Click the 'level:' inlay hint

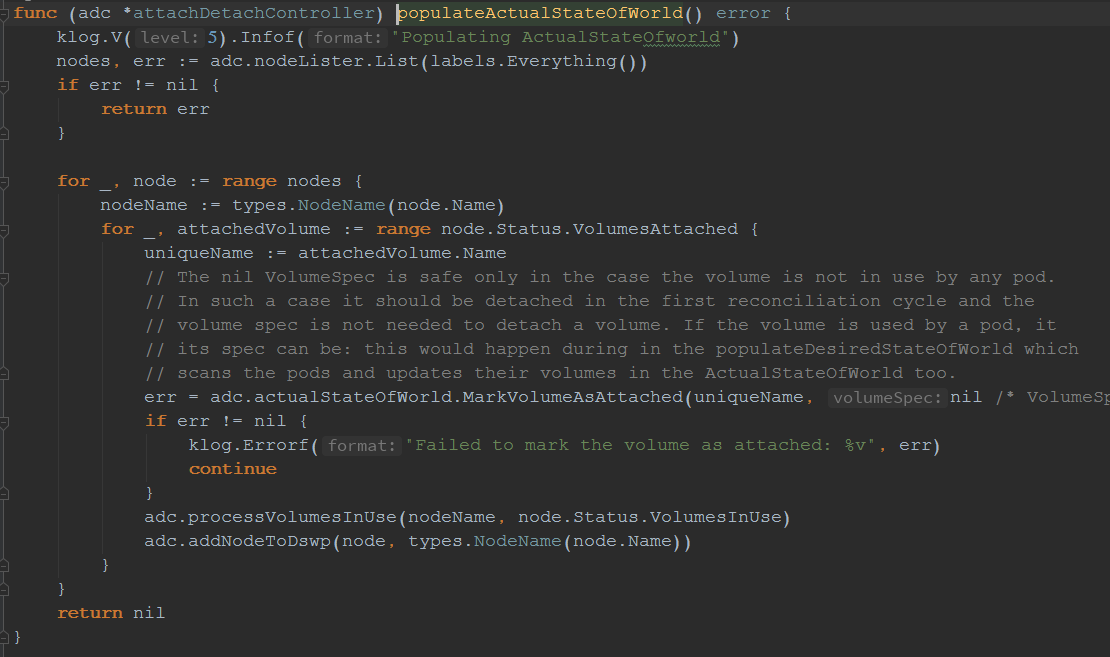coord(169,38)
